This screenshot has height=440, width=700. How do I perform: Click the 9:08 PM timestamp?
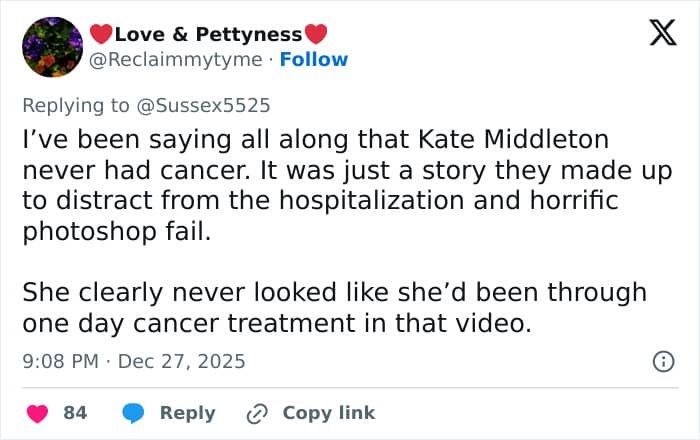coord(60,361)
